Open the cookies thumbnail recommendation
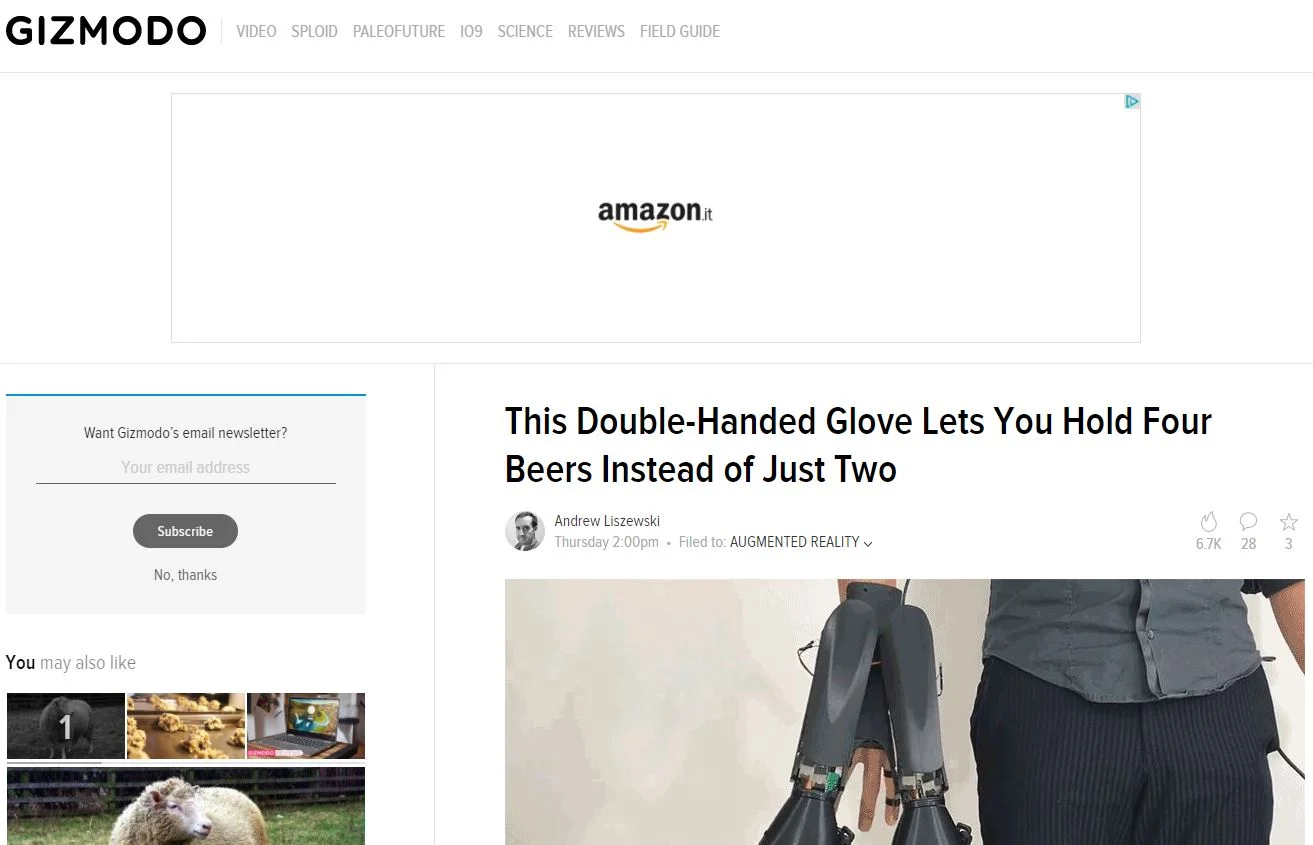Viewport: 1313px width, 845px height. click(x=186, y=726)
